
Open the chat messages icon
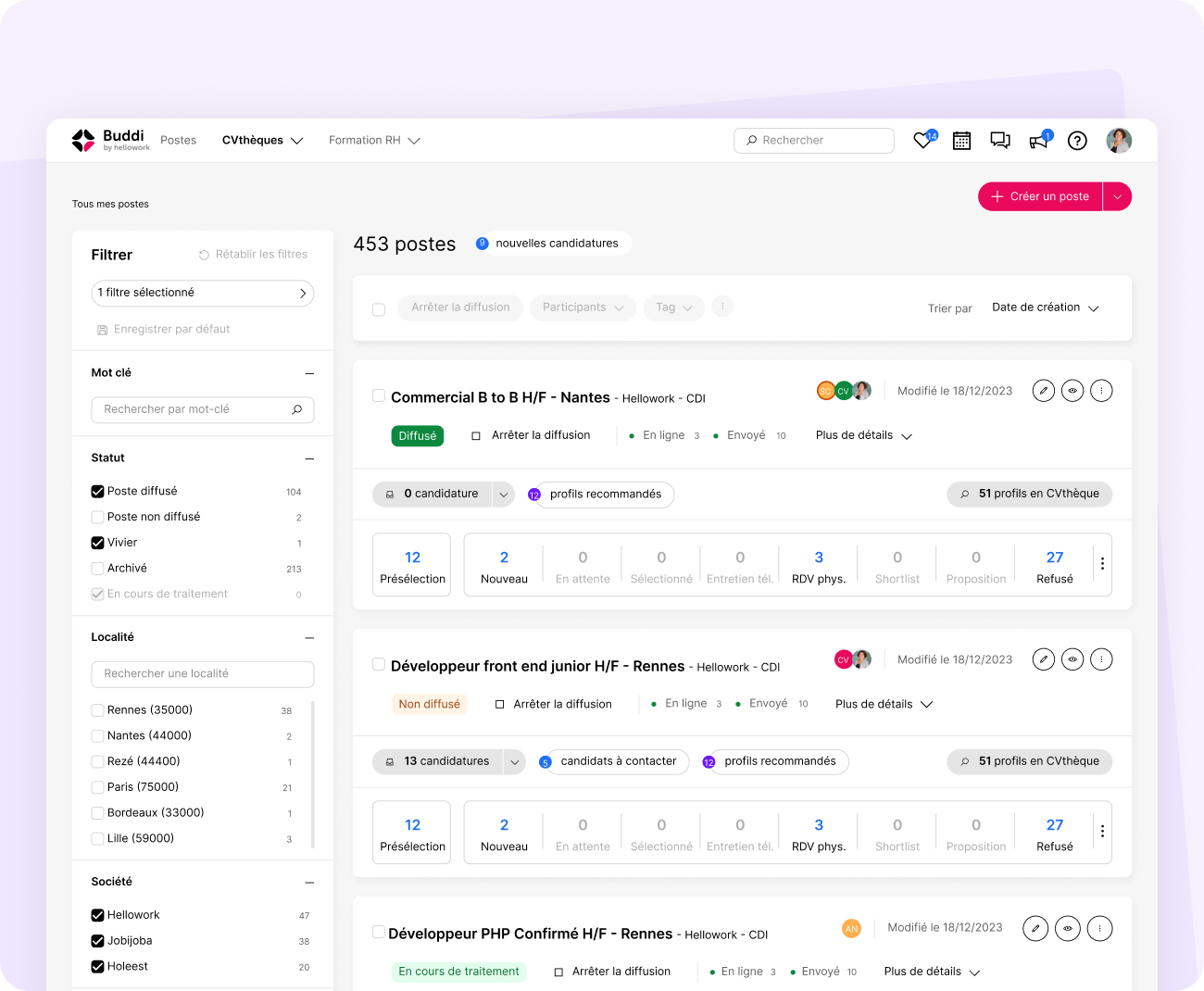coord(999,141)
